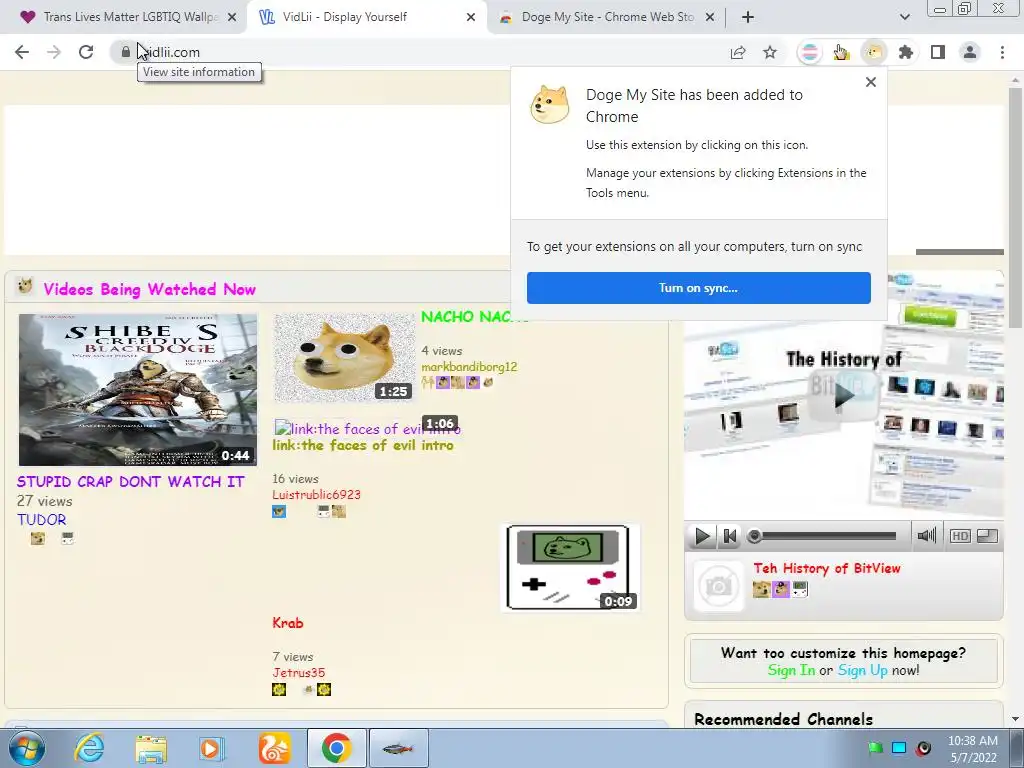1024x768 pixels.
Task: Bookmark this tab with the star icon
Action: click(770, 52)
